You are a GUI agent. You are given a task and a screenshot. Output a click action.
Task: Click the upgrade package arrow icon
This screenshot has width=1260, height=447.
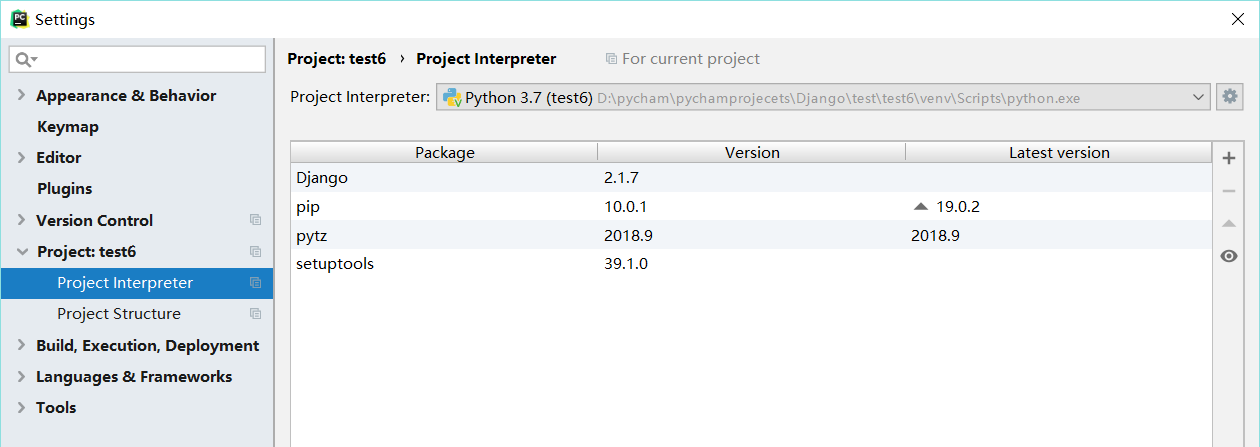click(x=1229, y=223)
